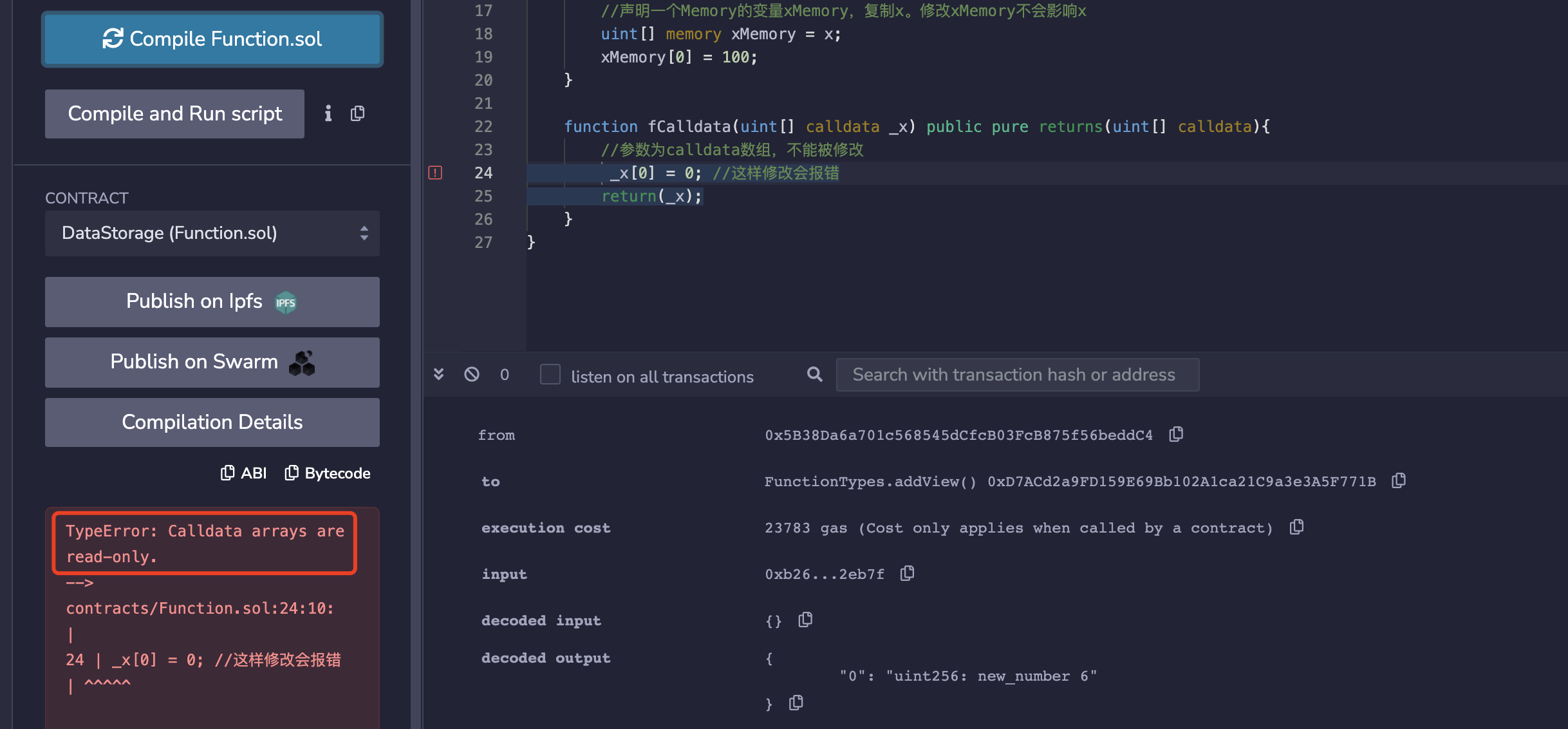
Task: Focus the transaction hash search field
Action: pos(1017,375)
